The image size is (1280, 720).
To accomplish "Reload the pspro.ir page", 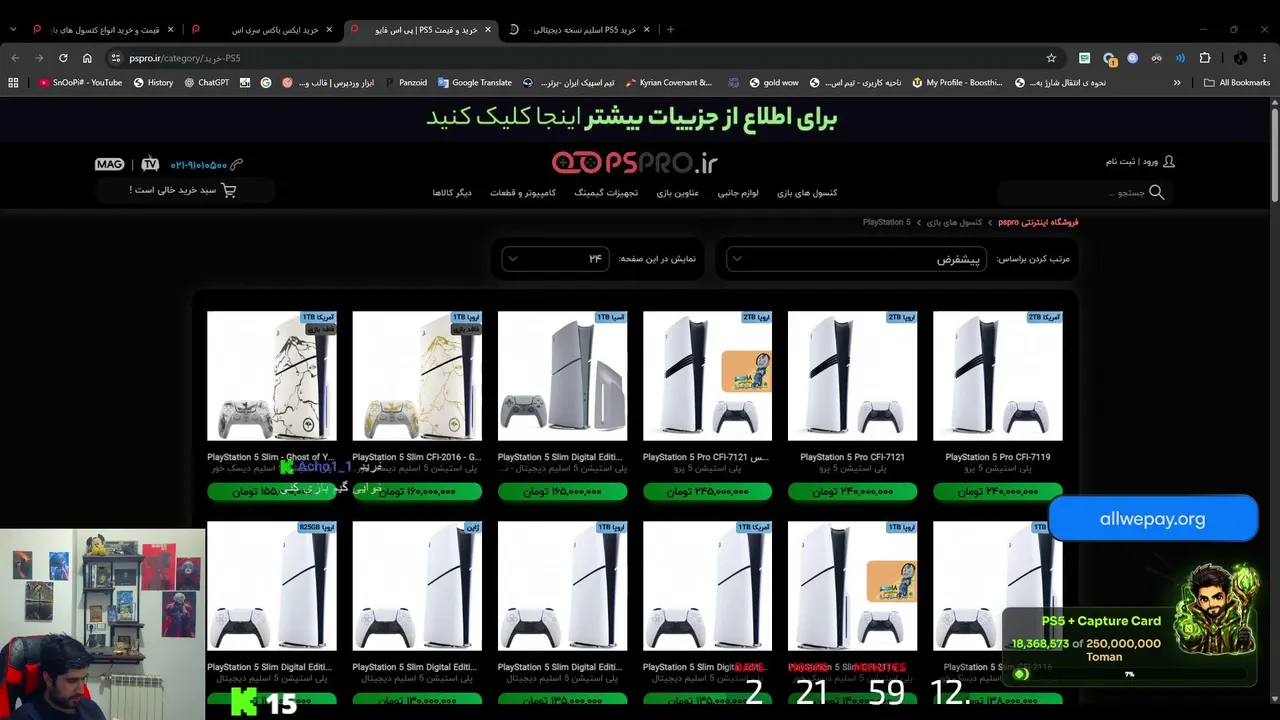I will [x=63, y=58].
